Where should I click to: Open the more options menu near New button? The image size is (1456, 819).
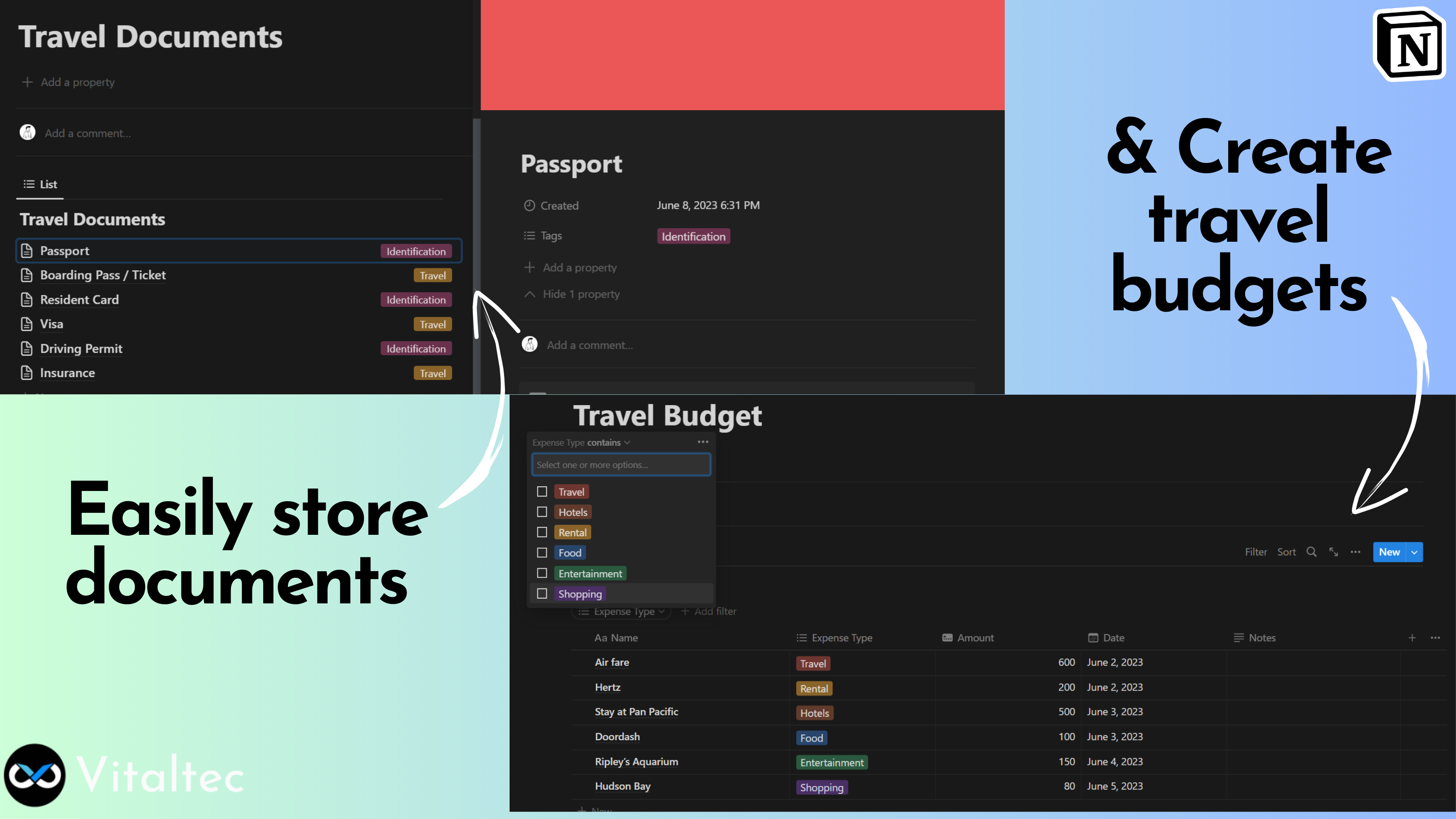pyautogui.click(x=1355, y=552)
